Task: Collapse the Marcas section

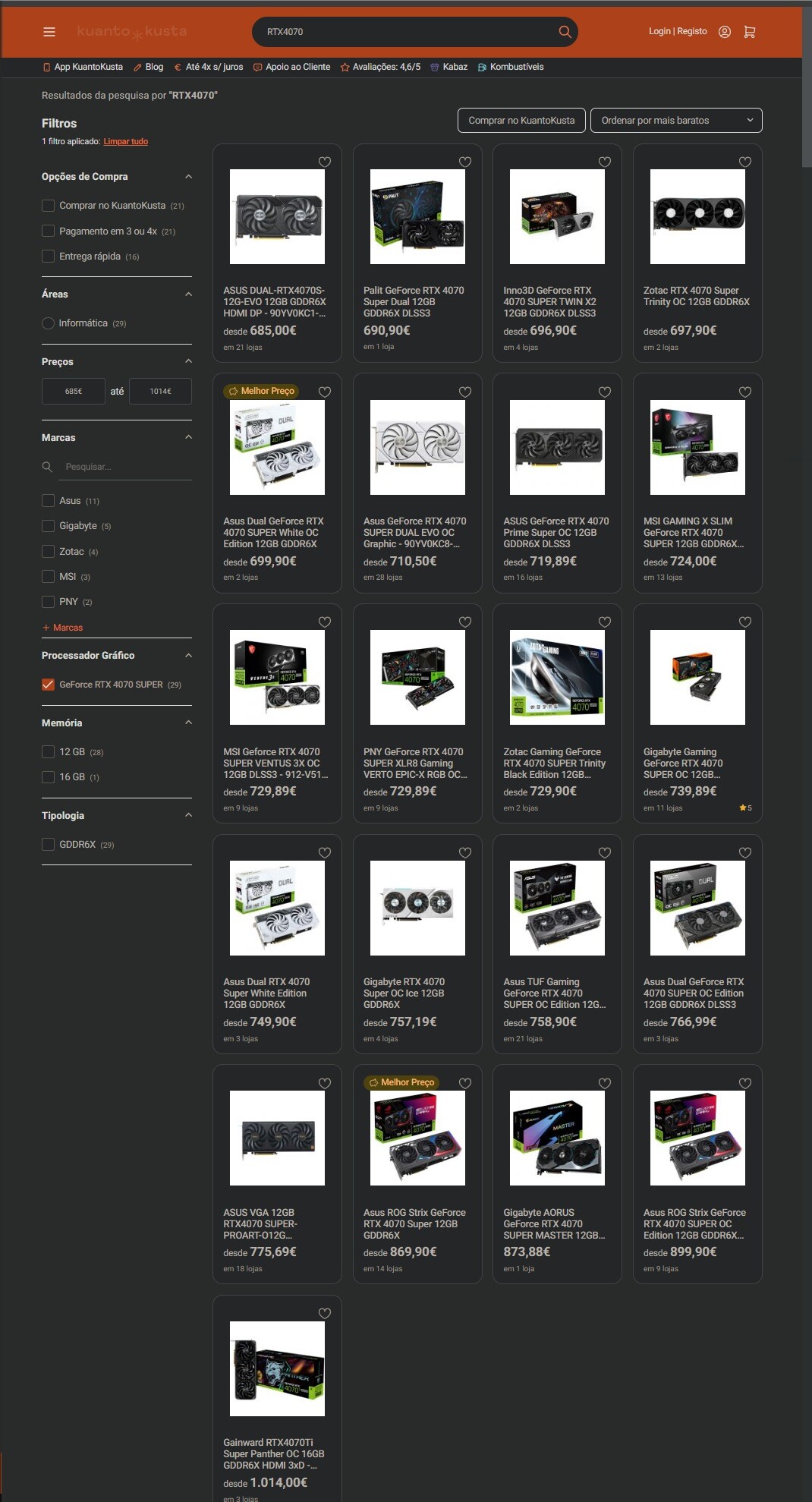Action: point(188,437)
